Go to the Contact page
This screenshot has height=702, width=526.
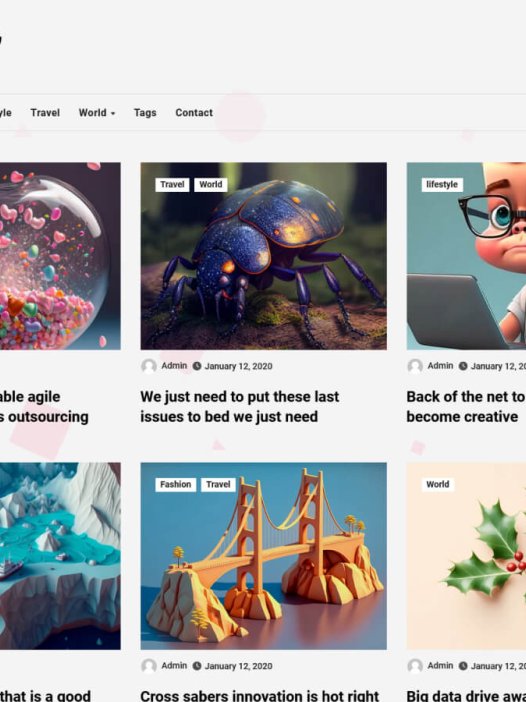point(194,113)
